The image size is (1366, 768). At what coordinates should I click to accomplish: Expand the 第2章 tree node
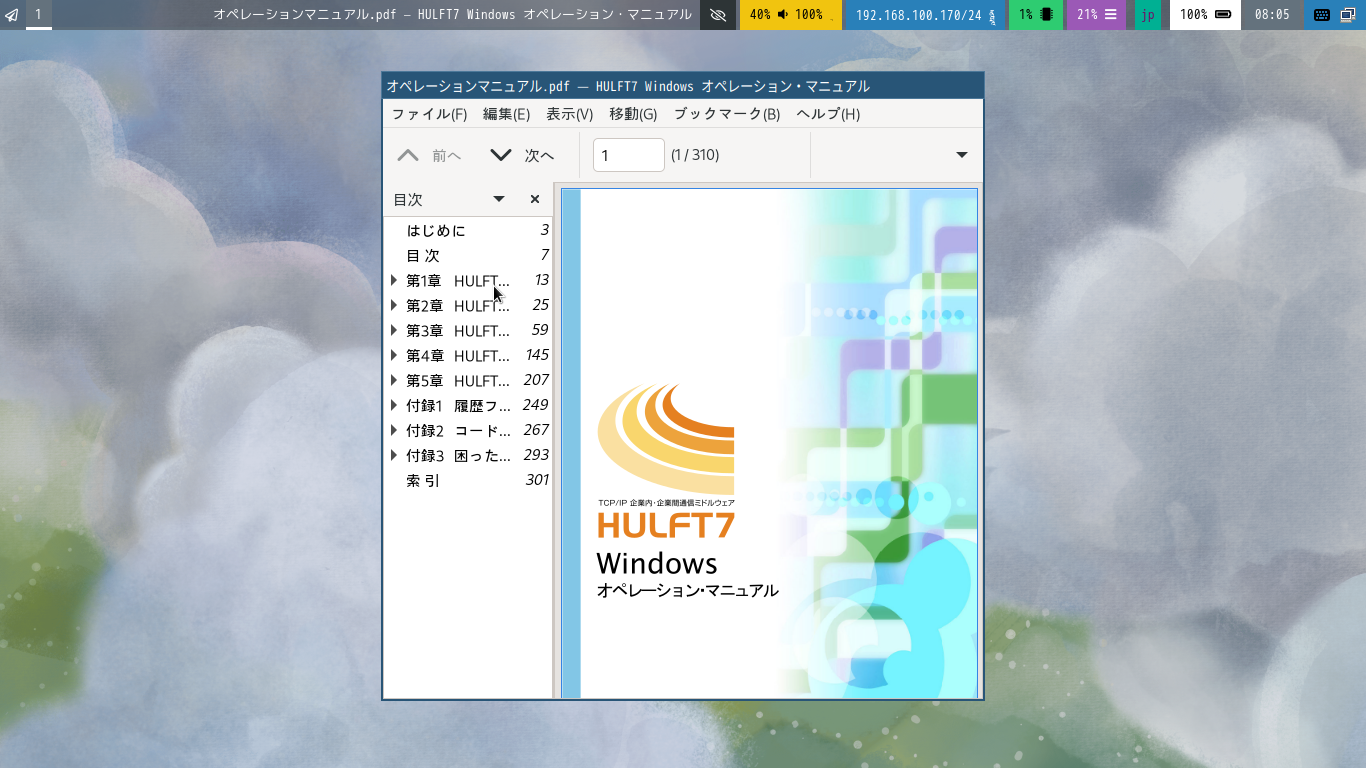(394, 305)
